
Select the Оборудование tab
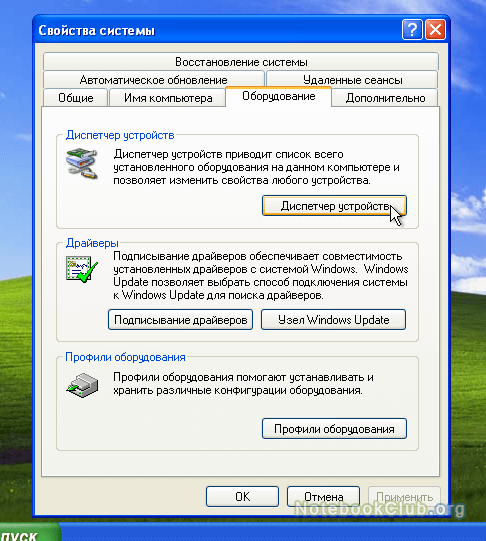(x=278, y=96)
